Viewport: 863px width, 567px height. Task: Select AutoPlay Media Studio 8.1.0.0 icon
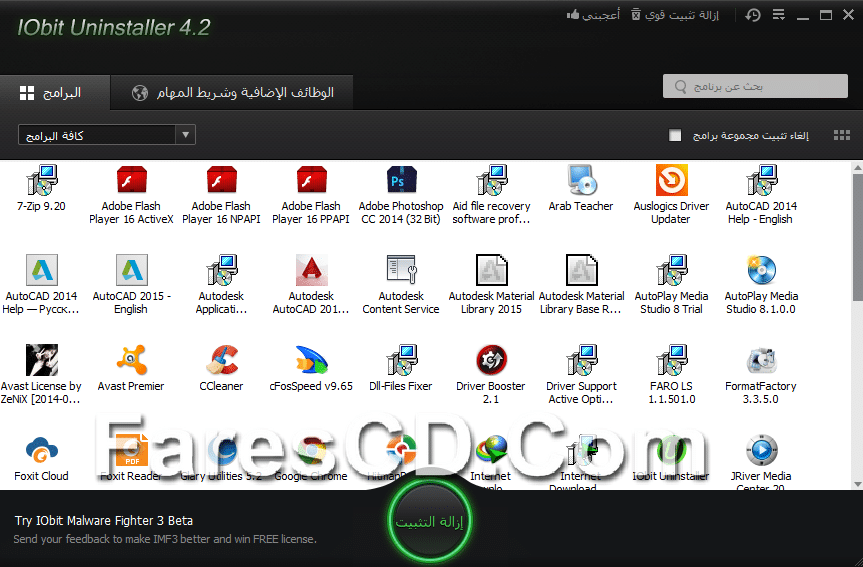pos(761,270)
